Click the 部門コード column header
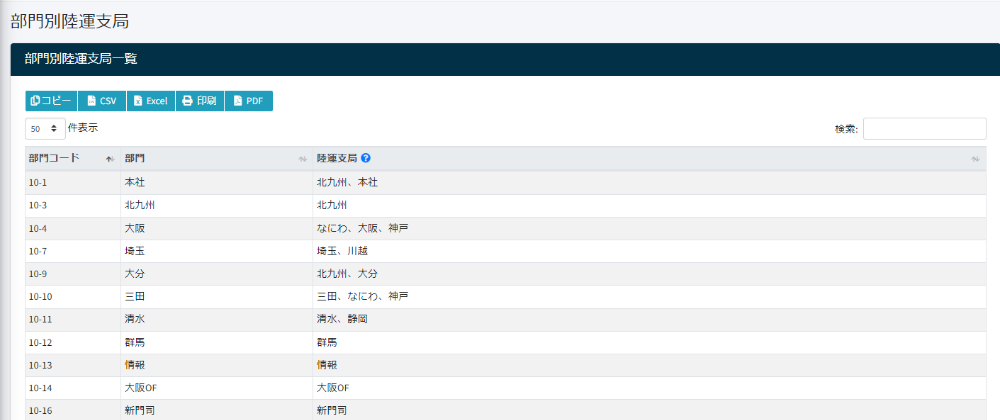1000x420 pixels. point(55,159)
